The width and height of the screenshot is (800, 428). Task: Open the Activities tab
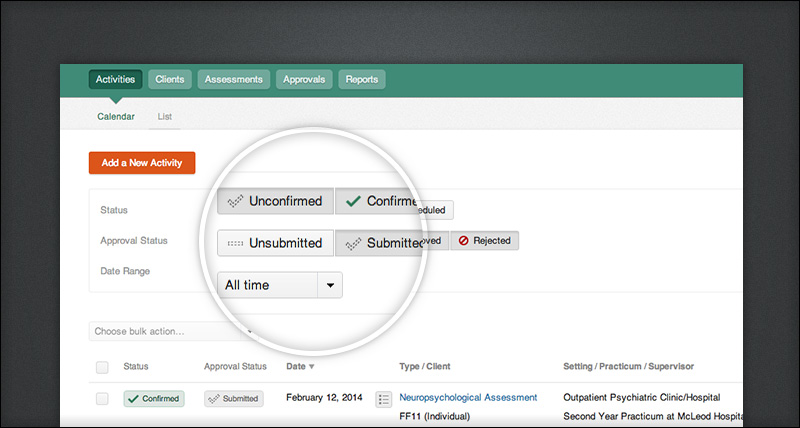115,80
